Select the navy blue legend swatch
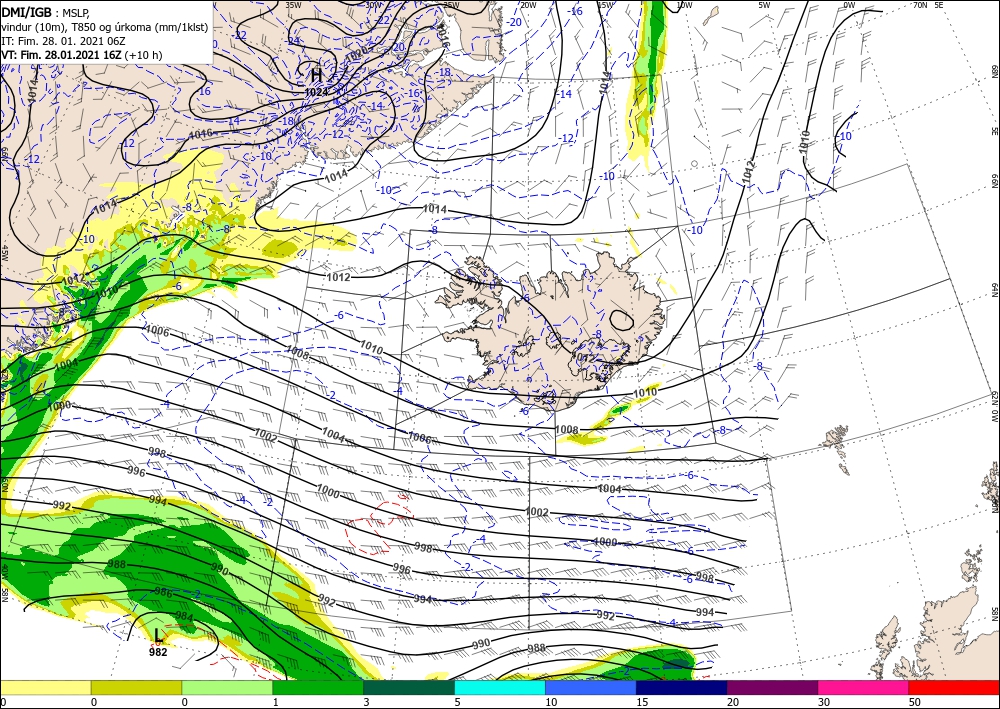 [x=681, y=687]
